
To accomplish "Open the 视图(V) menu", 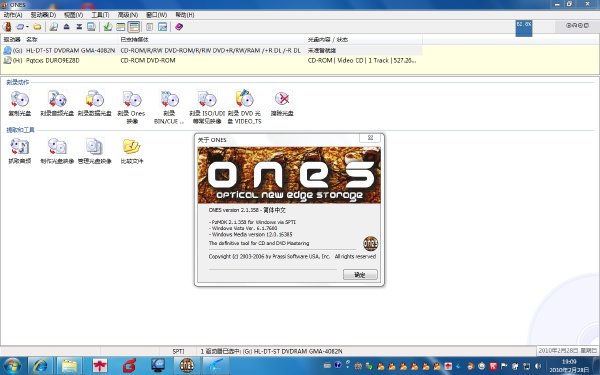I will tap(73, 15).
